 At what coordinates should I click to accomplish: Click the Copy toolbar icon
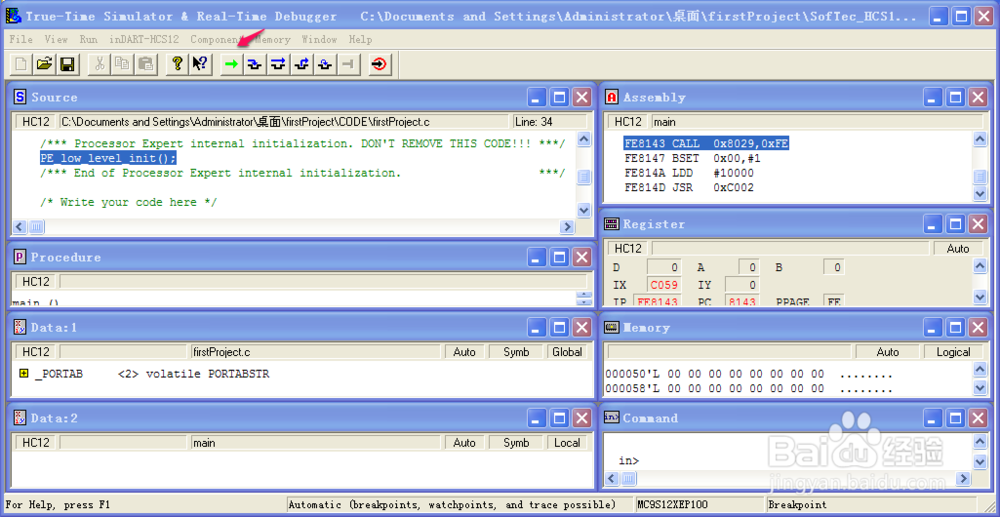(123, 64)
